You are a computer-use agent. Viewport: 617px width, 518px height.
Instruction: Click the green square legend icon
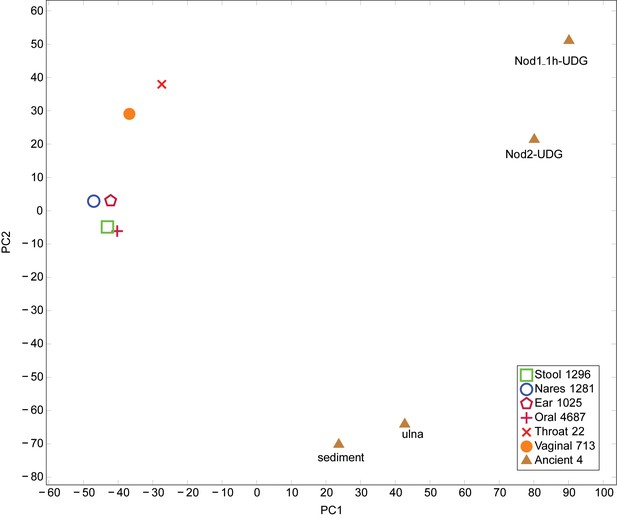(x=526, y=375)
